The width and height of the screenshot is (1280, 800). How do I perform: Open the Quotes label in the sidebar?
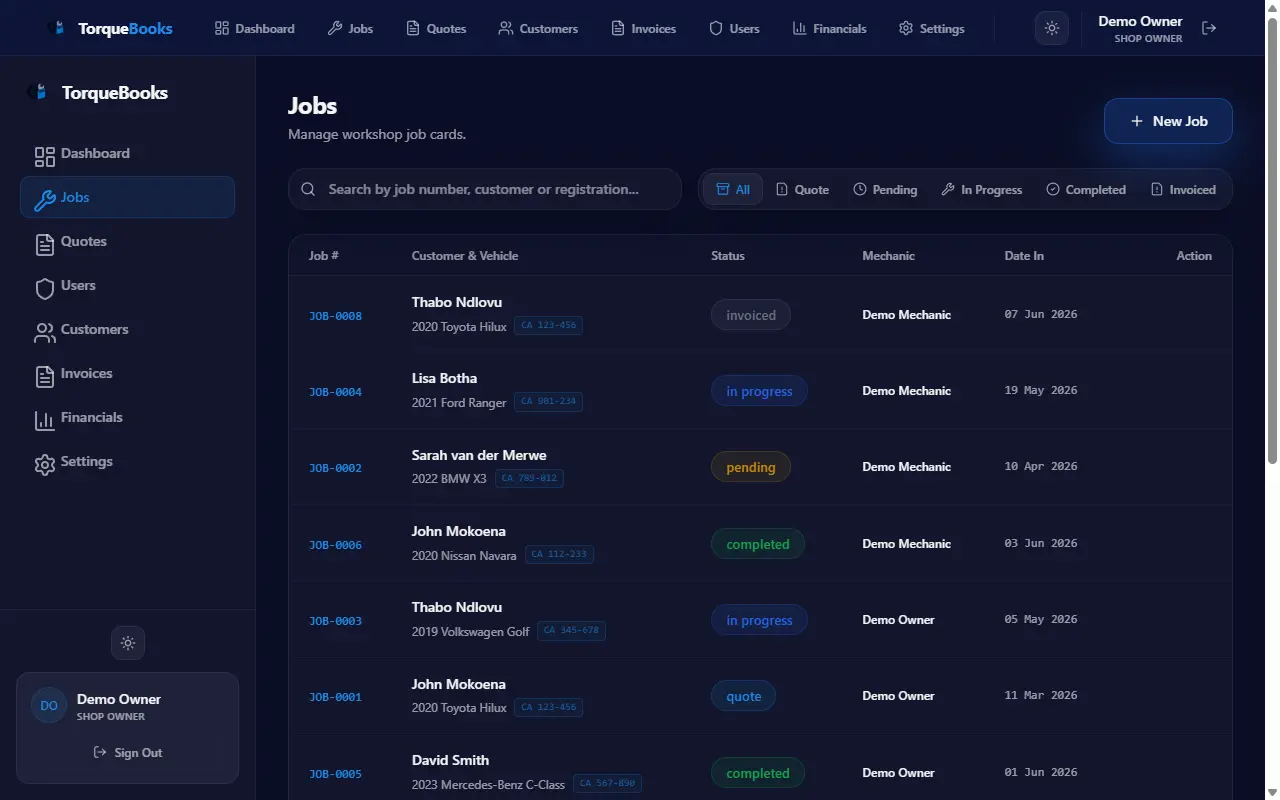click(x=84, y=241)
